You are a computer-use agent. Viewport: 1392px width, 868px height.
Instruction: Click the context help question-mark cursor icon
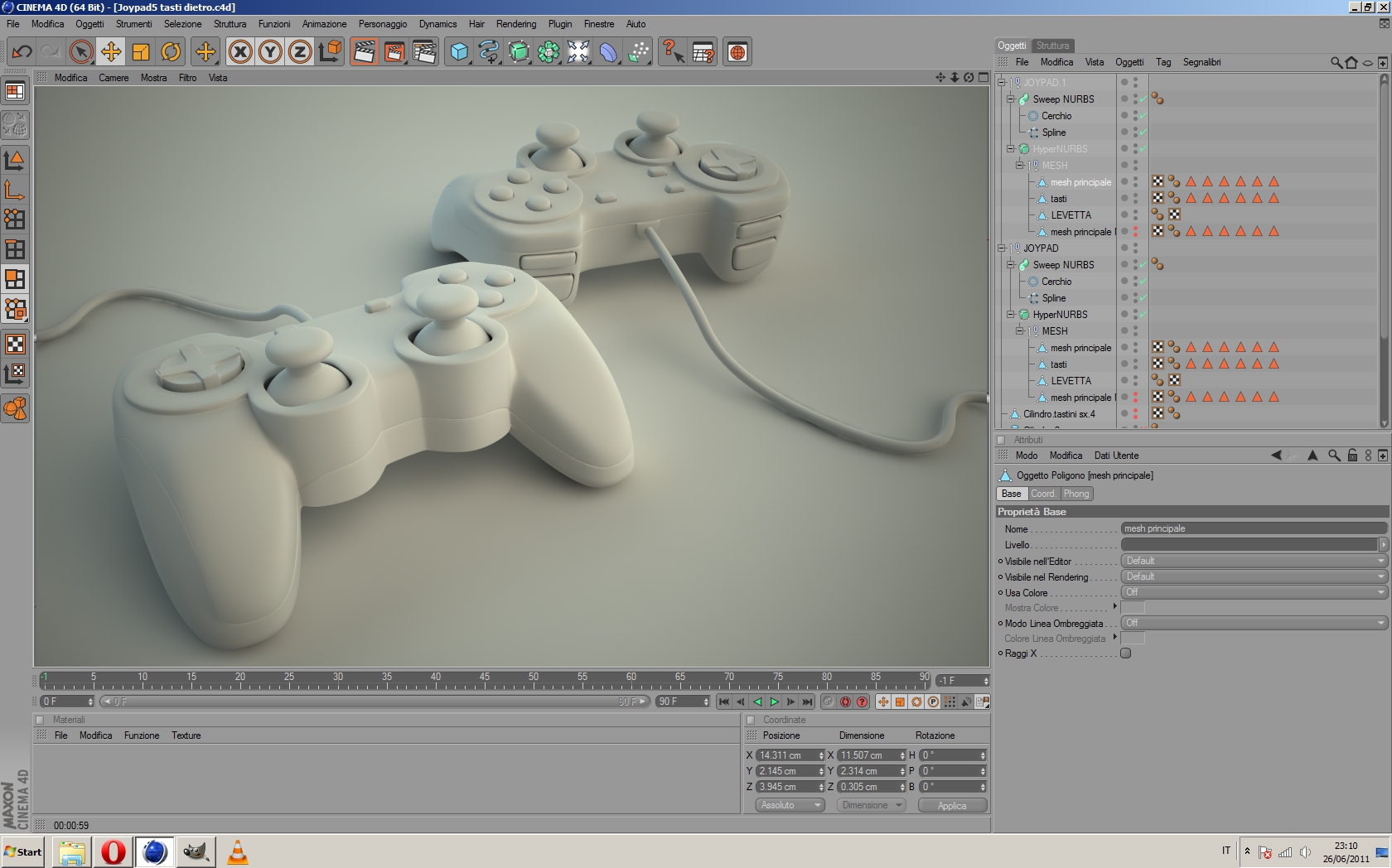click(x=673, y=52)
